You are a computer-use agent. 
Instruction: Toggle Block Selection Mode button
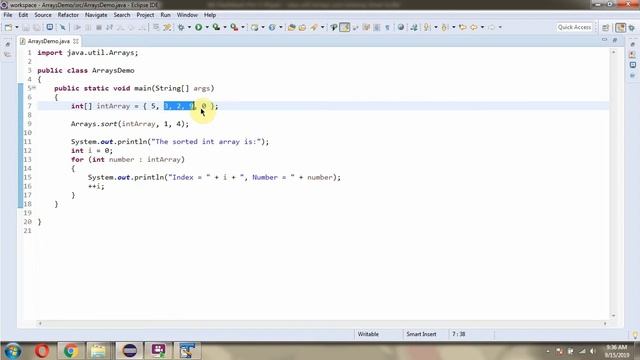tap(377, 27)
